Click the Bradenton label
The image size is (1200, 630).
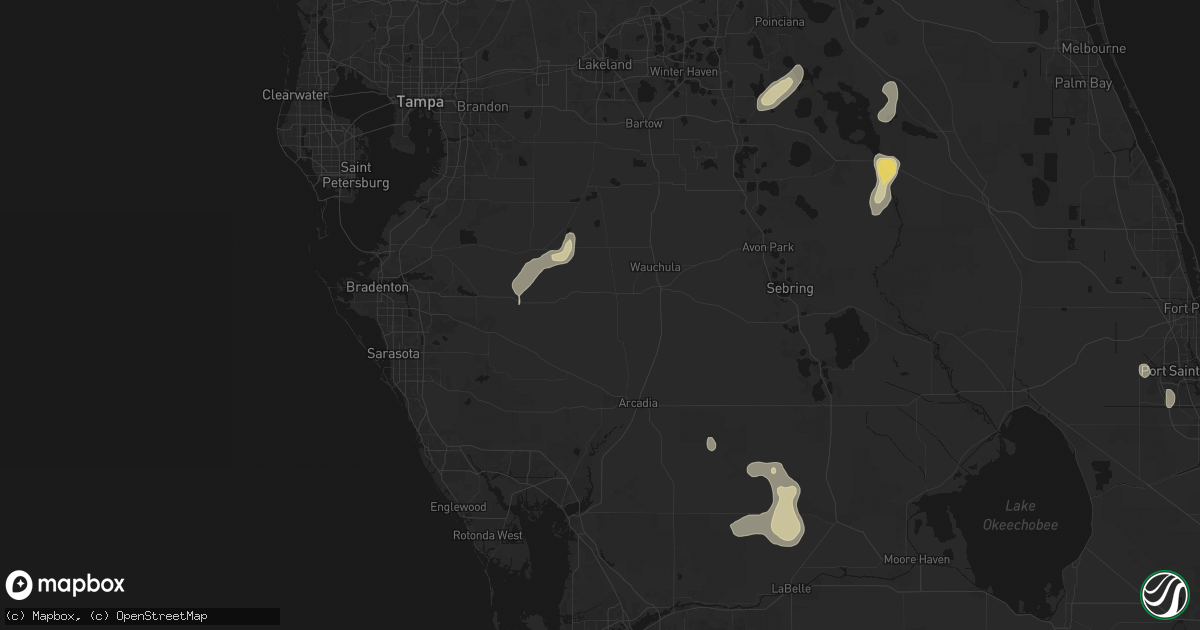pos(377,287)
